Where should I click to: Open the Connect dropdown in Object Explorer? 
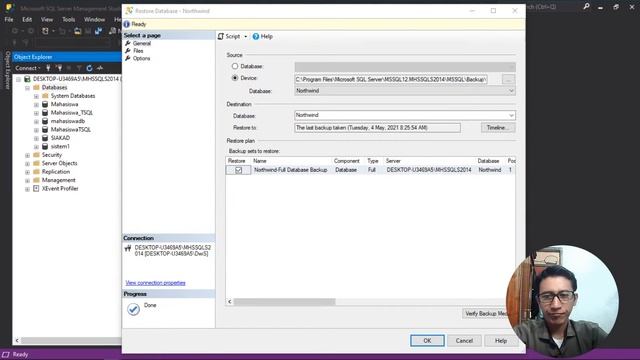pos(28,68)
